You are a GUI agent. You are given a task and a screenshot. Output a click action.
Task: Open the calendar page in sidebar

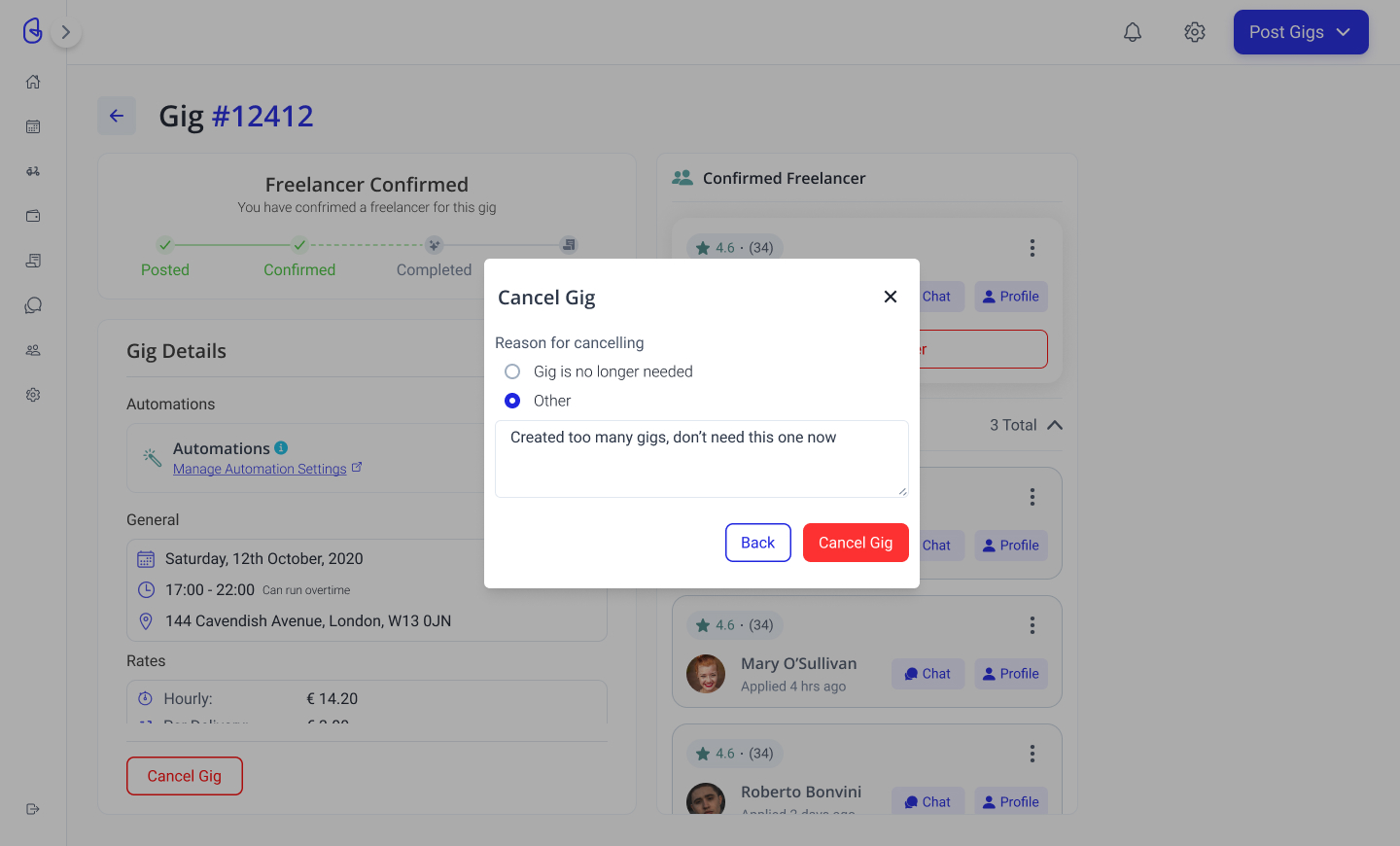coord(33,126)
